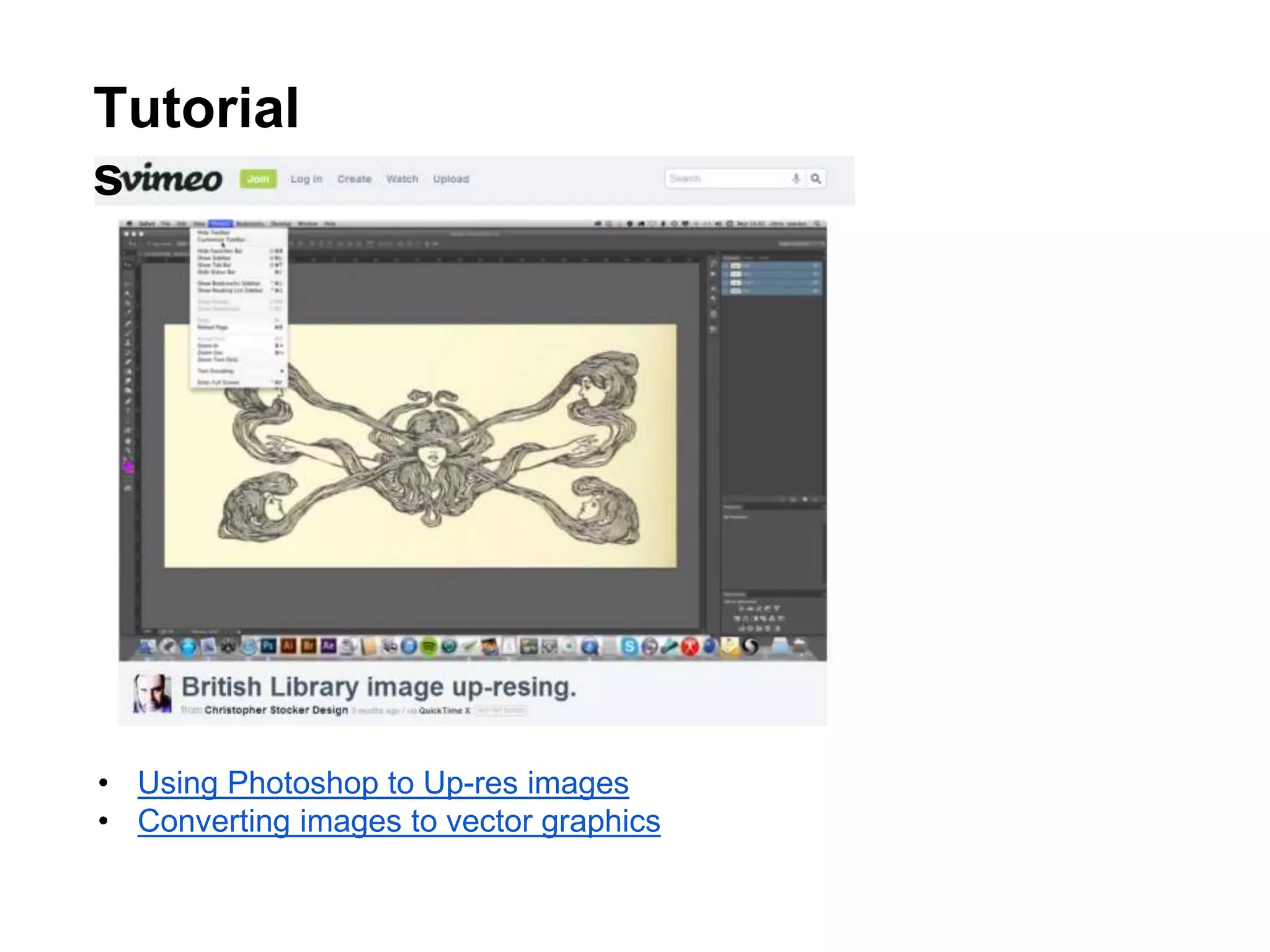Open Adobe Bridge (Br) from the dock
This screenshot has height=952, width=1270.
(x=308, y=646)
